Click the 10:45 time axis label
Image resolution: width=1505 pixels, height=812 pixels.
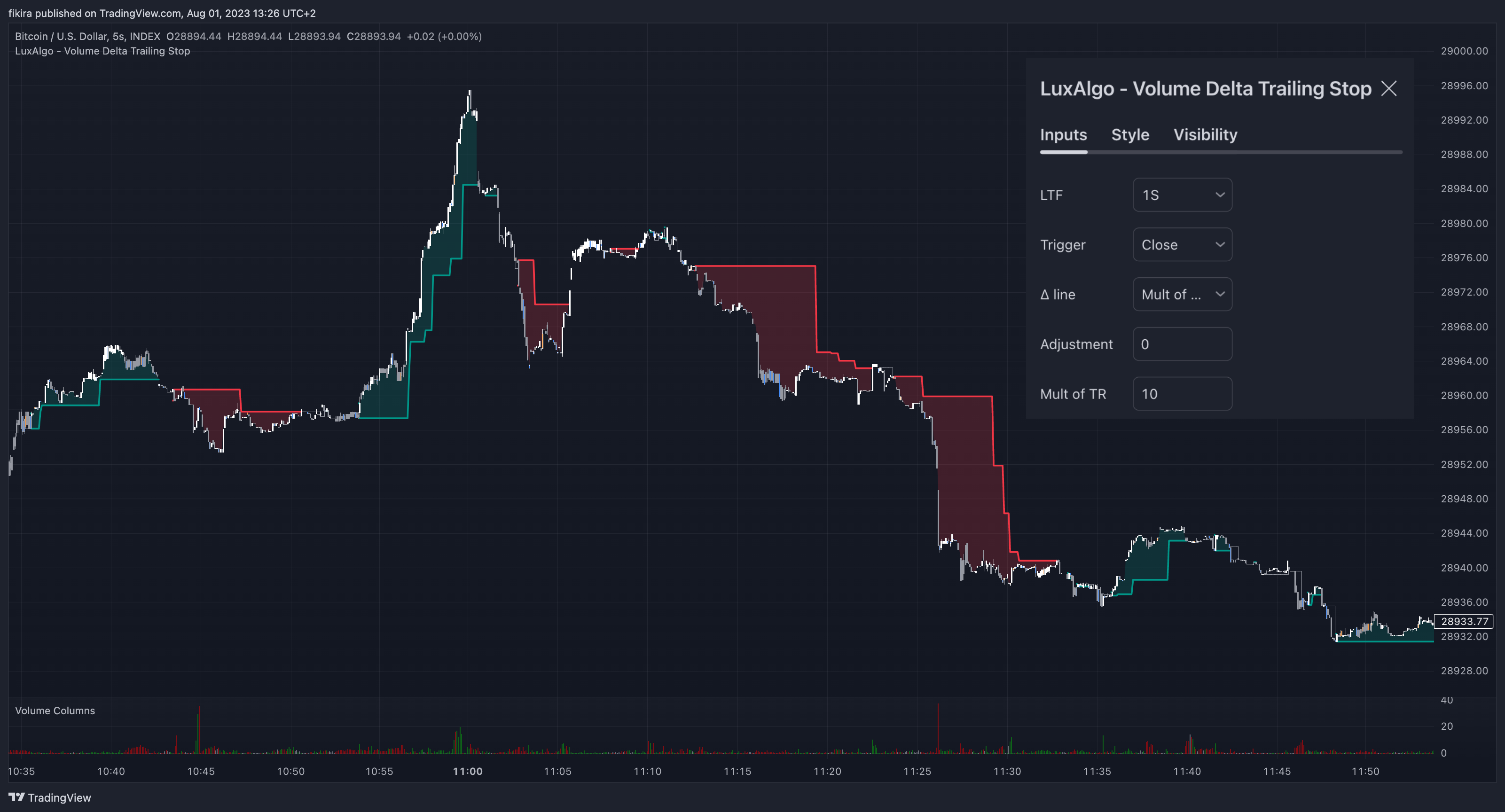[x=201, y=771]
